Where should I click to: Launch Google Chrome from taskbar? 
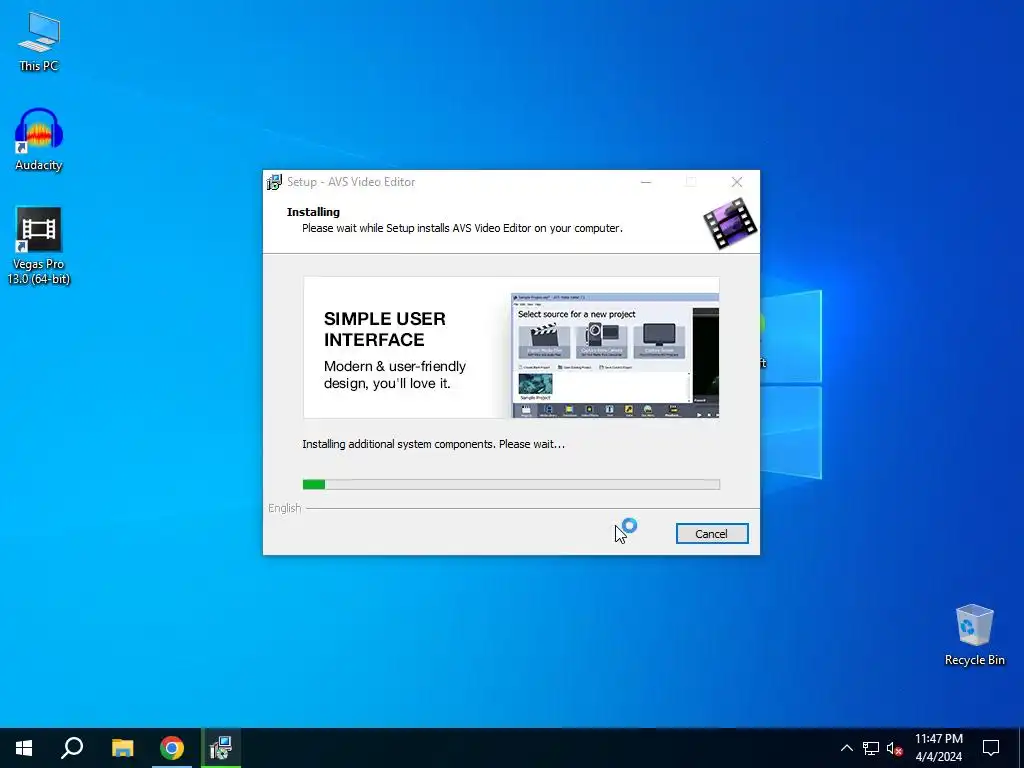[172, 748]
